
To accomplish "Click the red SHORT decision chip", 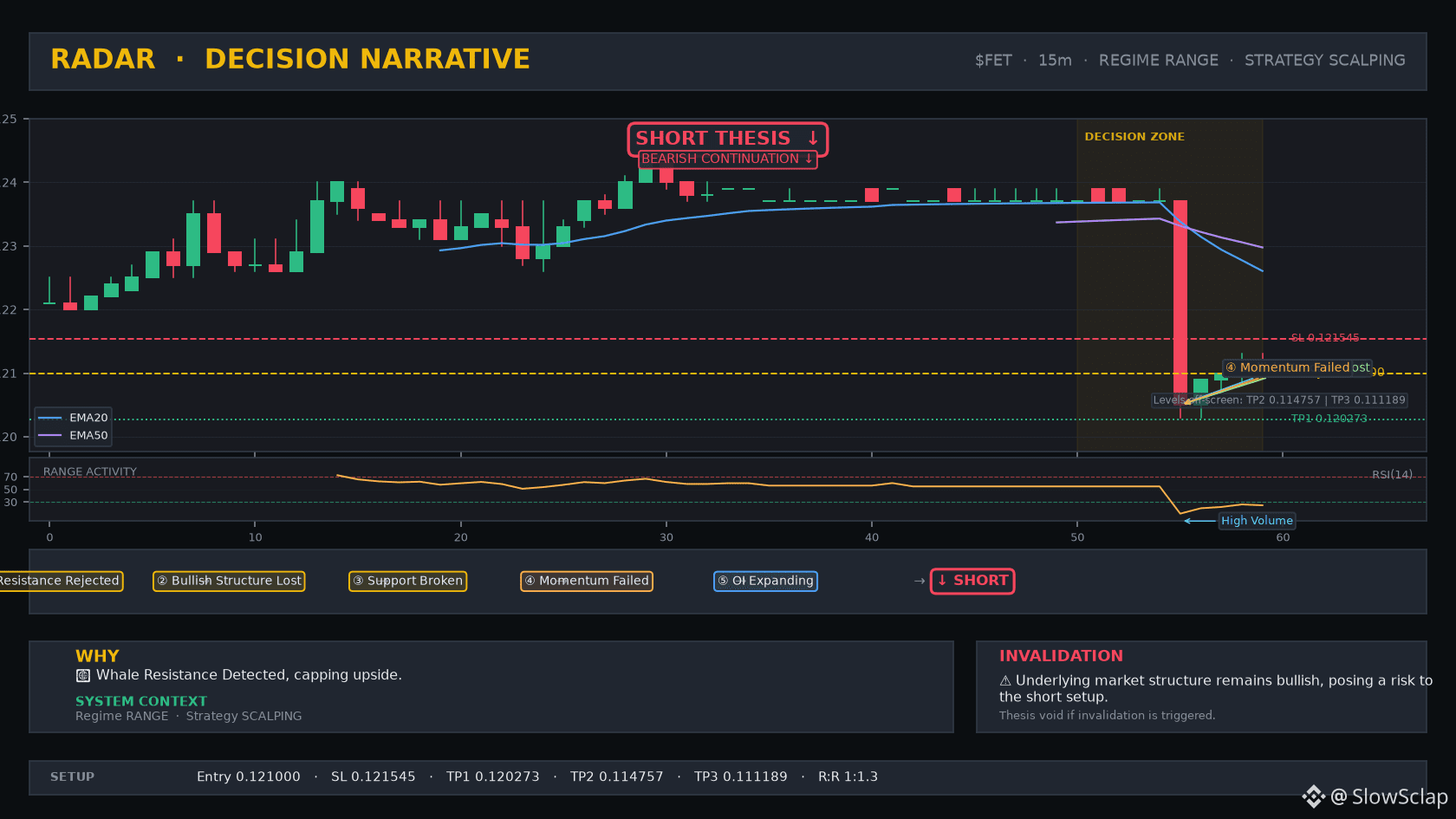I will tap(972, 581).
